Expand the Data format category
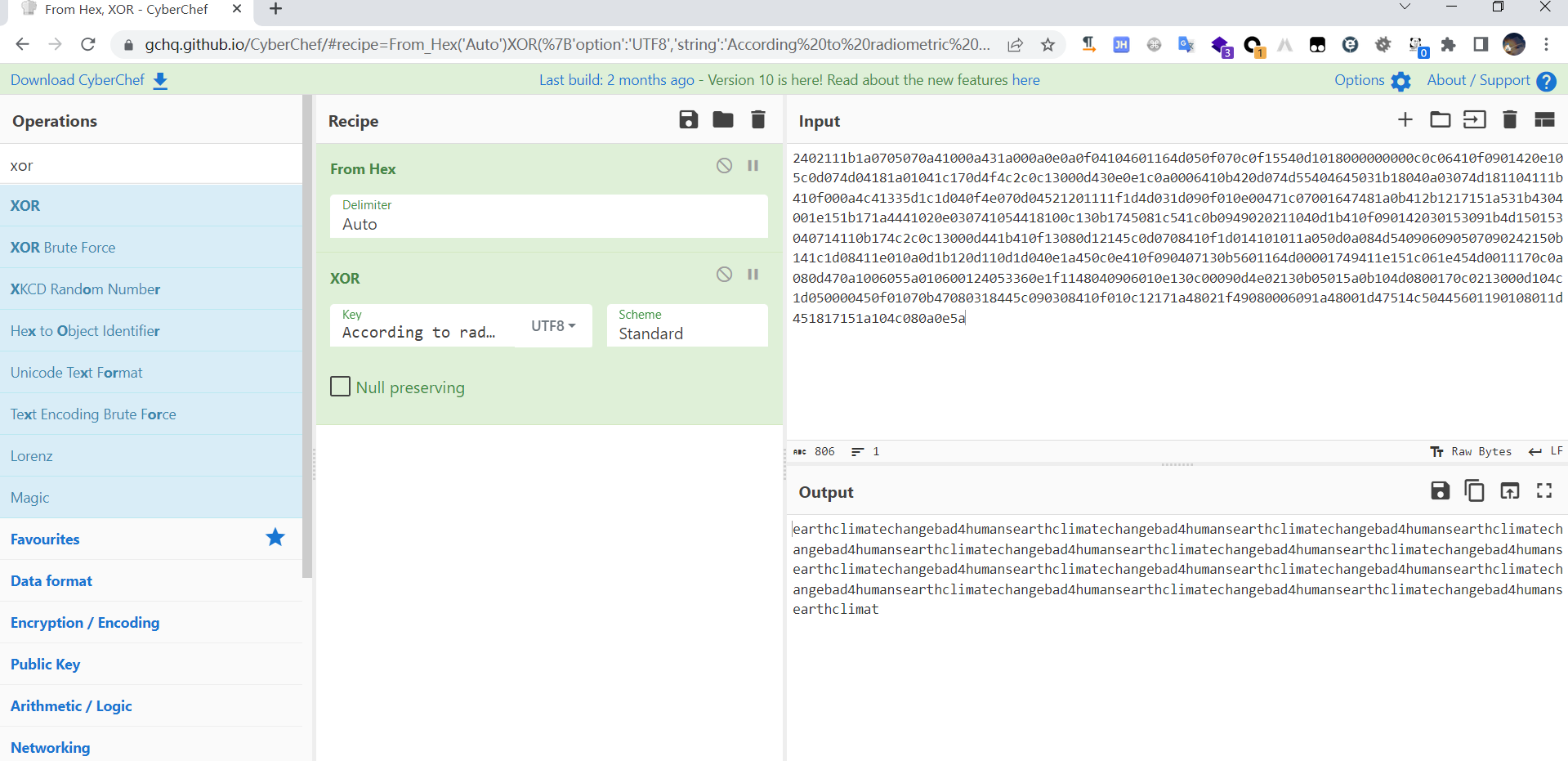This screenshot has height=761, width=1568. point(51,581)
